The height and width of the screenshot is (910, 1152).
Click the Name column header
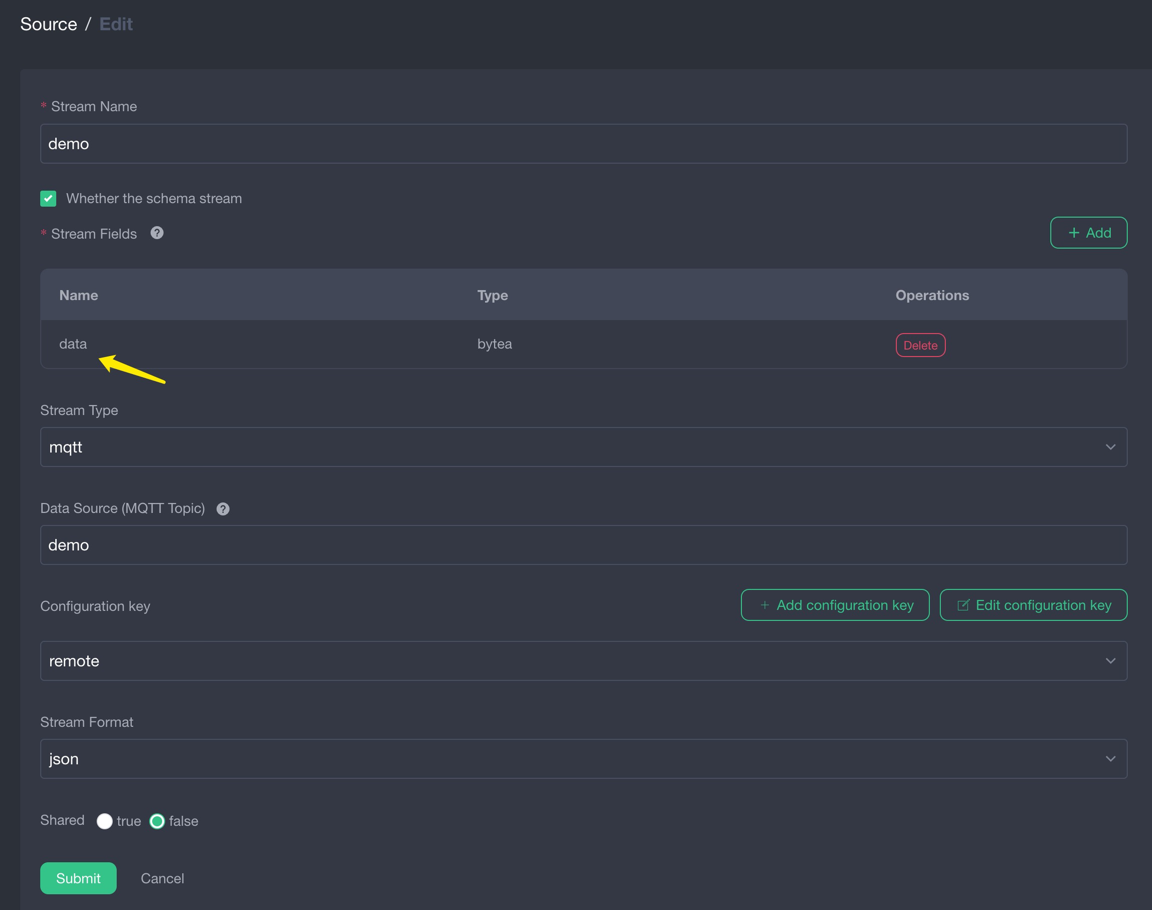(x=79, y=295)
